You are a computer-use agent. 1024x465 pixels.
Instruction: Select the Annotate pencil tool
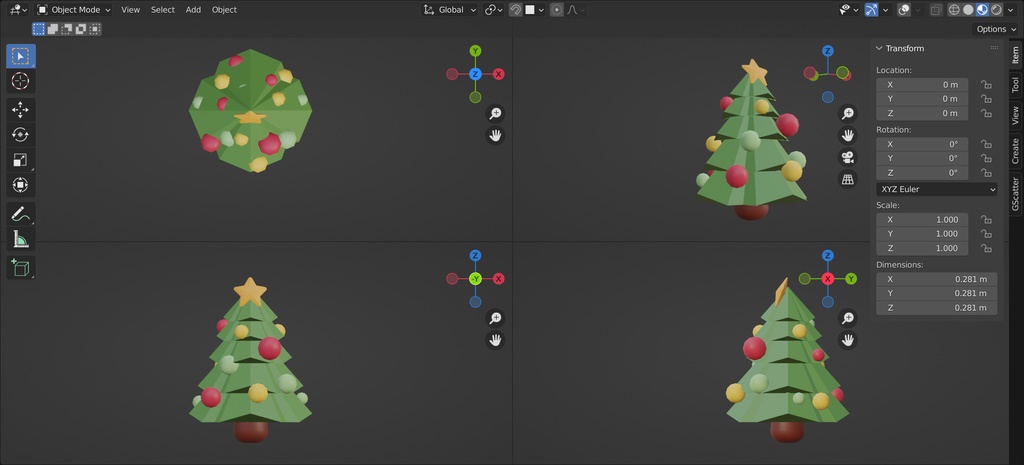(21, 214)
